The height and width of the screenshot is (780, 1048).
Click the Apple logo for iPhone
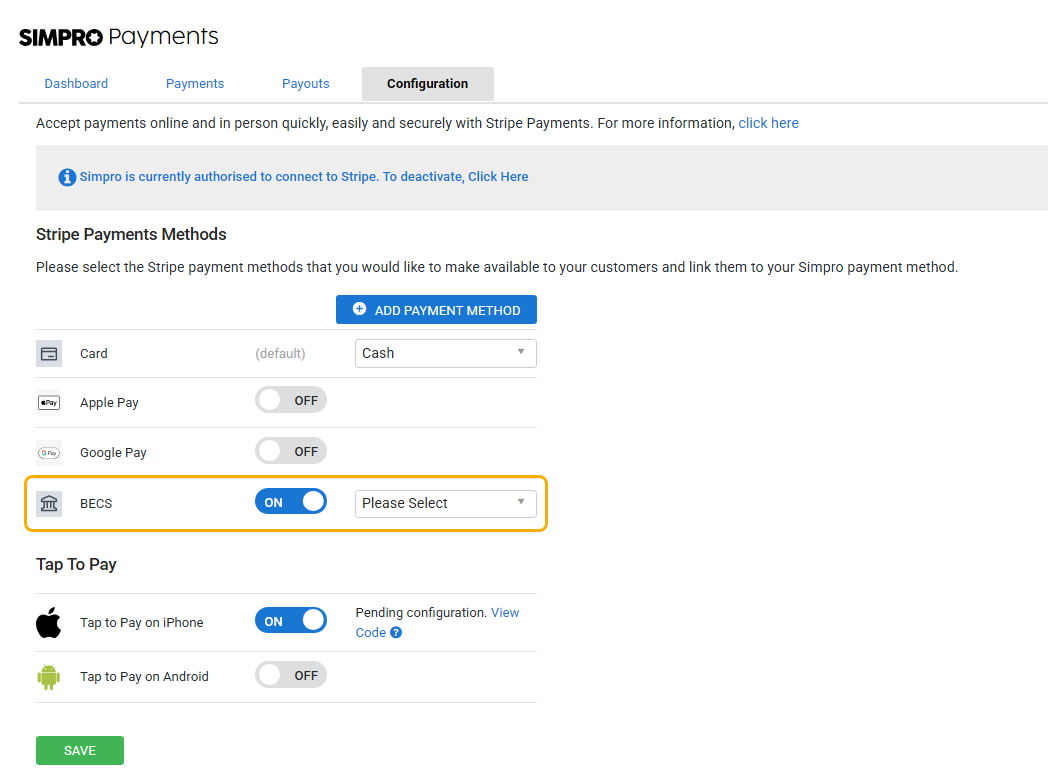(49, 622)
